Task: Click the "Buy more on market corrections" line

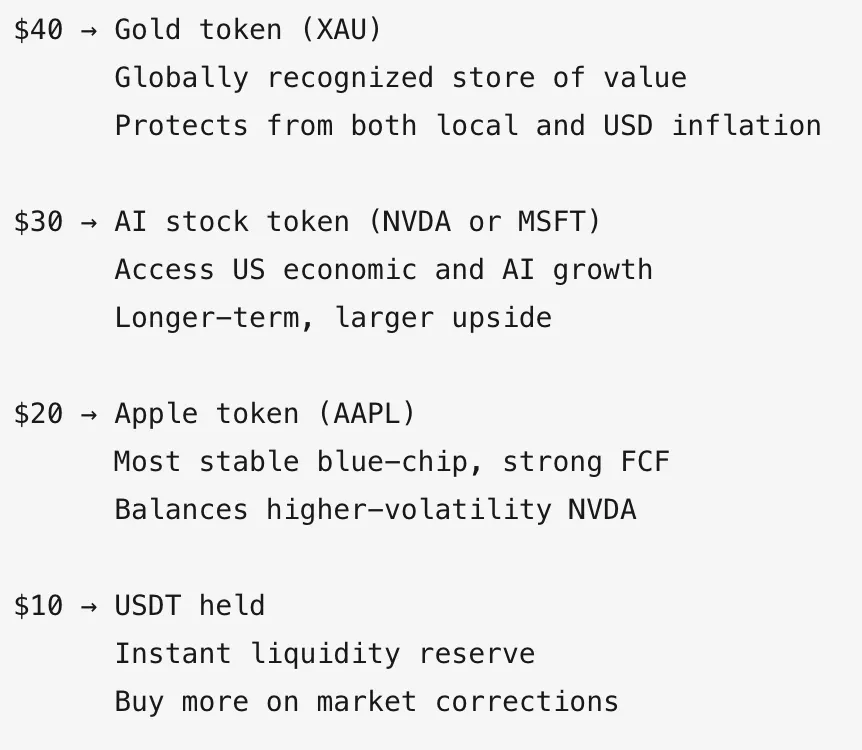Action: click(367, 702)
